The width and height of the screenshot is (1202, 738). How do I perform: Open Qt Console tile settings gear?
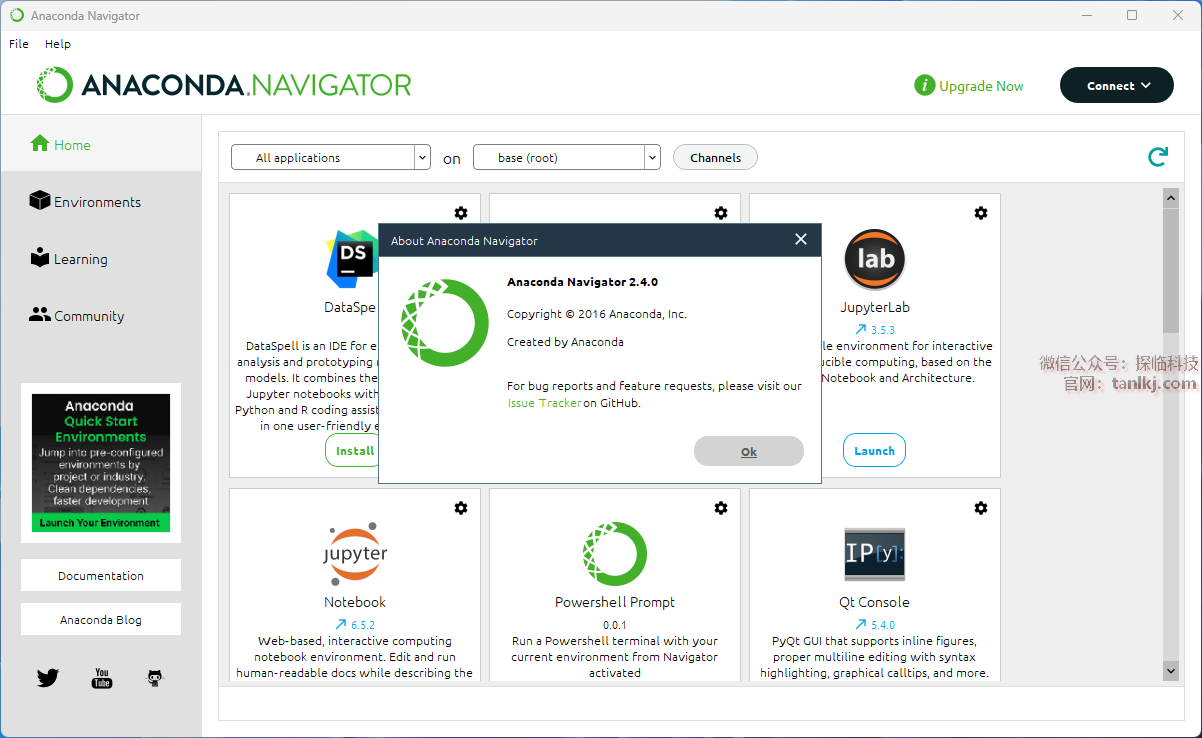[981, 508]
